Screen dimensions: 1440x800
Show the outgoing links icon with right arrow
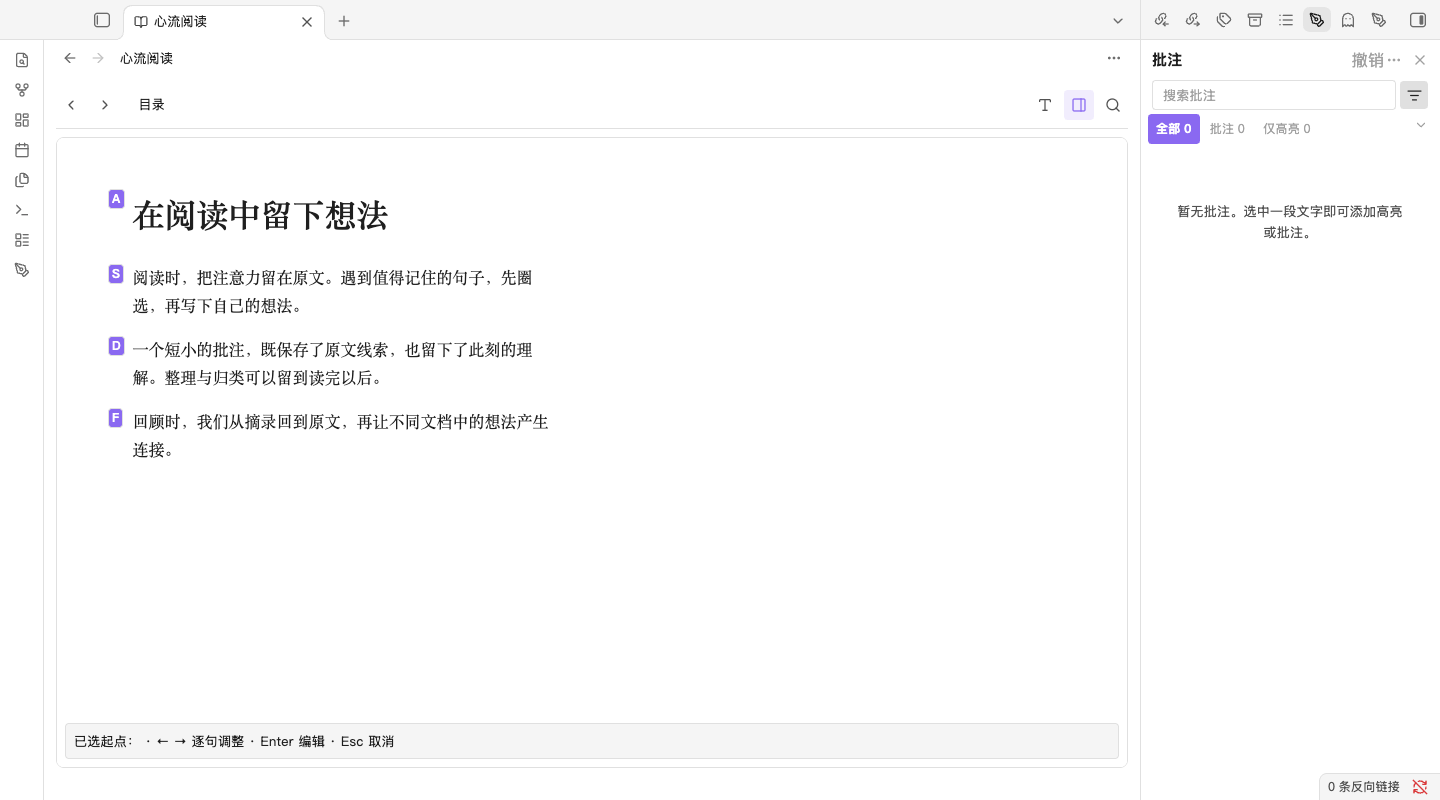tap(1193, 20)
